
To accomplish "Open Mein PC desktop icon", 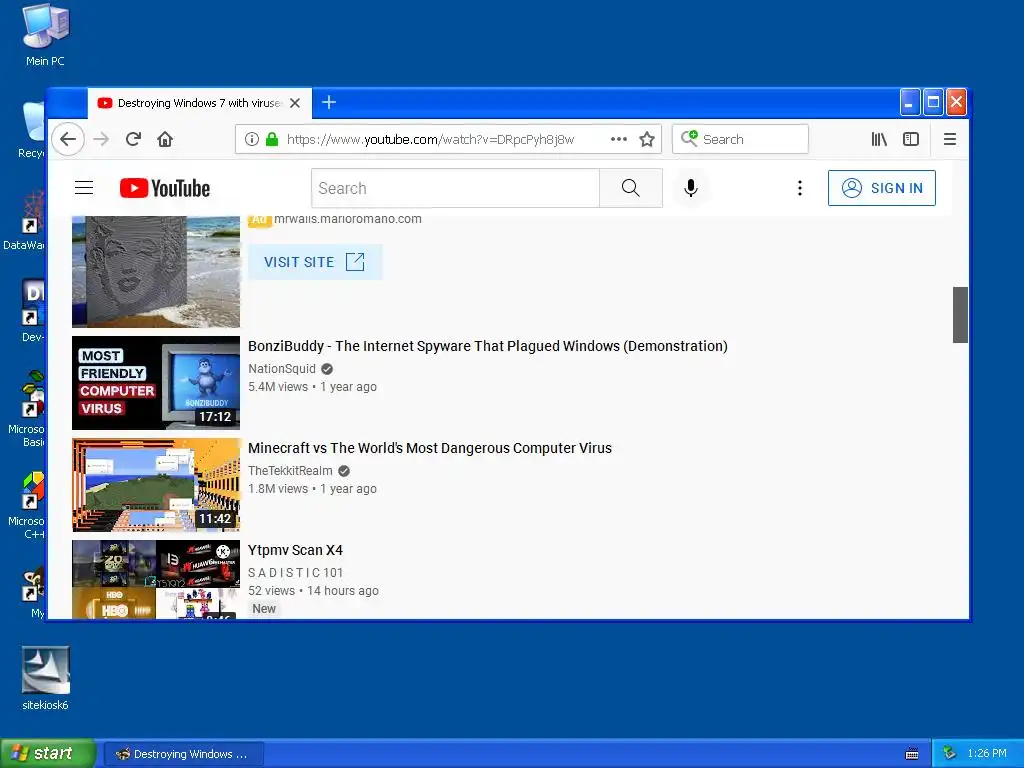I will click(x=45, y=35).
